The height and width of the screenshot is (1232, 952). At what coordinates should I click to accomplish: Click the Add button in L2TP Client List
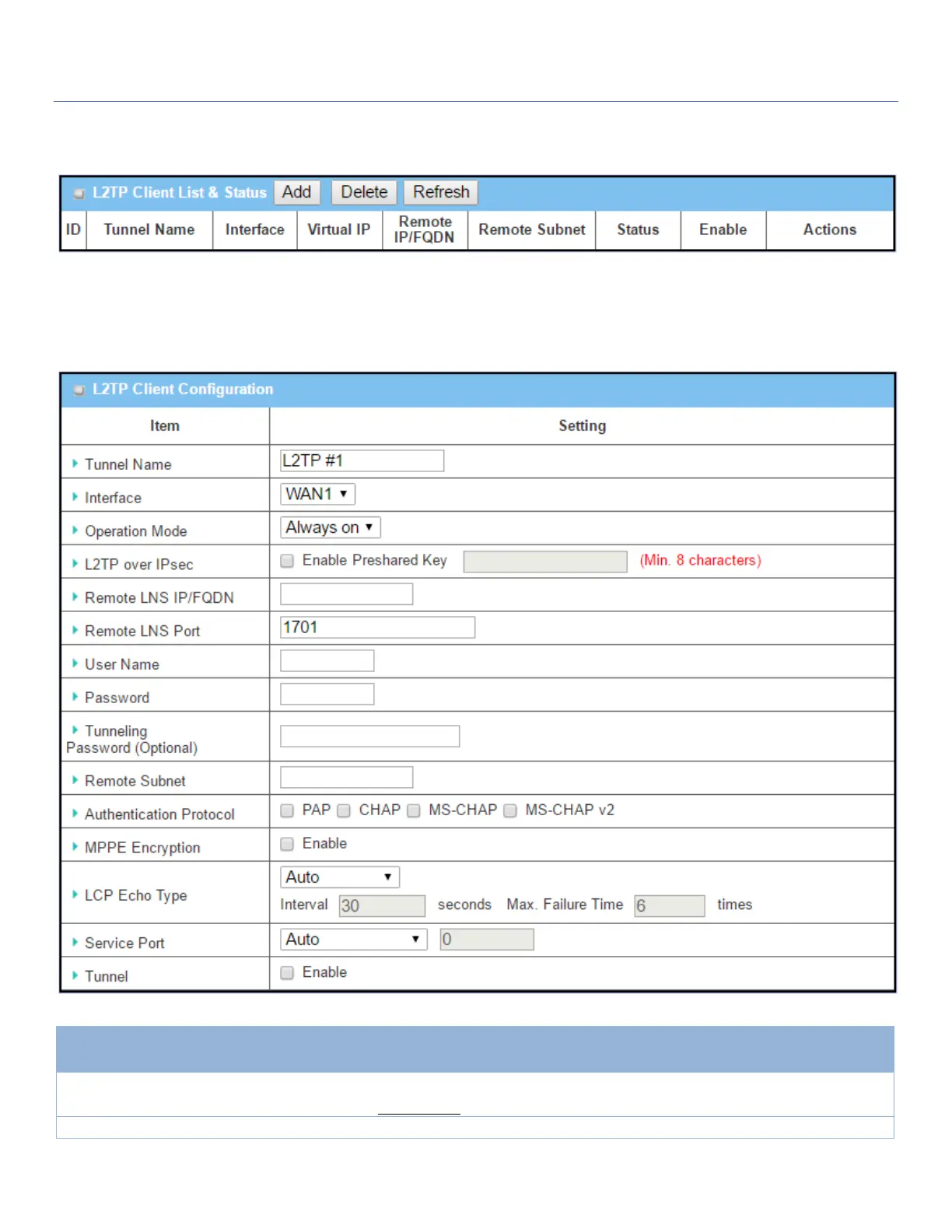tap(296, 192)
